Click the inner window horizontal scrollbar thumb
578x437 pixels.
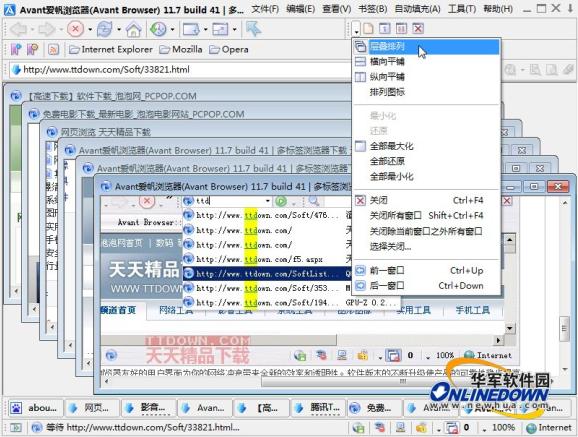point(218,340)
